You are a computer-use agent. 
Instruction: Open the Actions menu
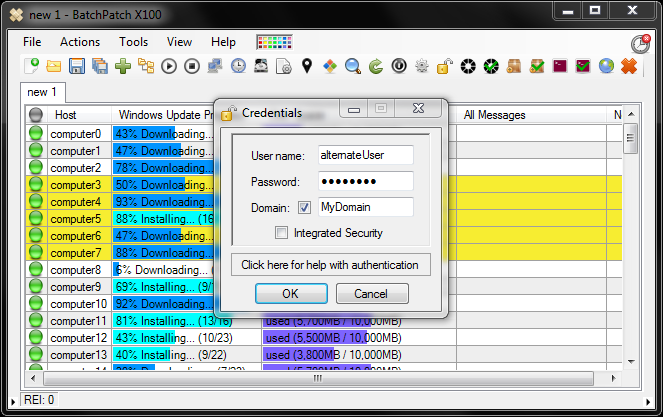click(x=80, y=42)
